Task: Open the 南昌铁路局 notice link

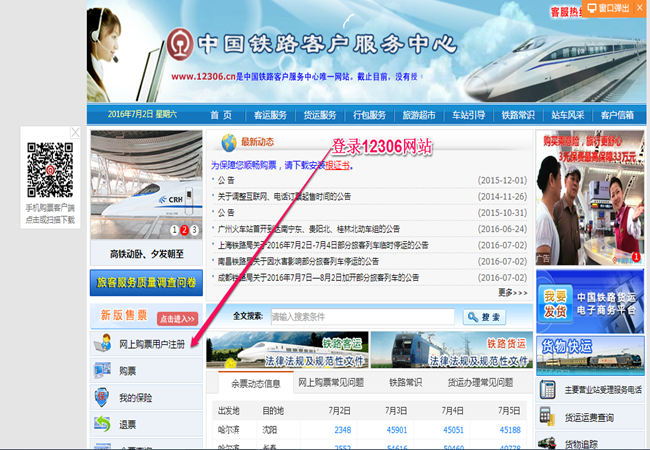Action: (x=298, y=261)
